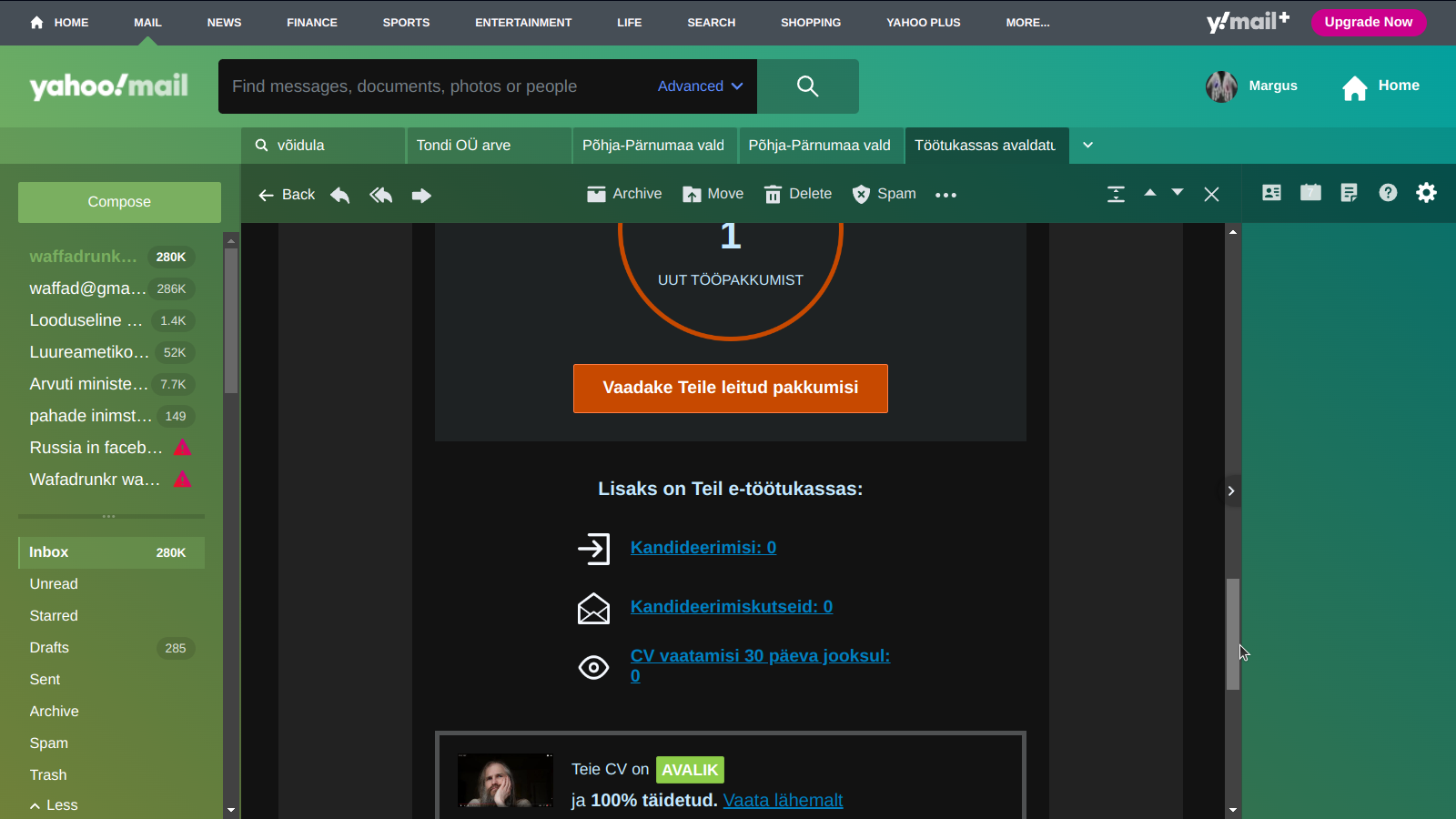Screen dimensions: 1456x819
Task: Click the search magnifier button
Action: point(808,86)
